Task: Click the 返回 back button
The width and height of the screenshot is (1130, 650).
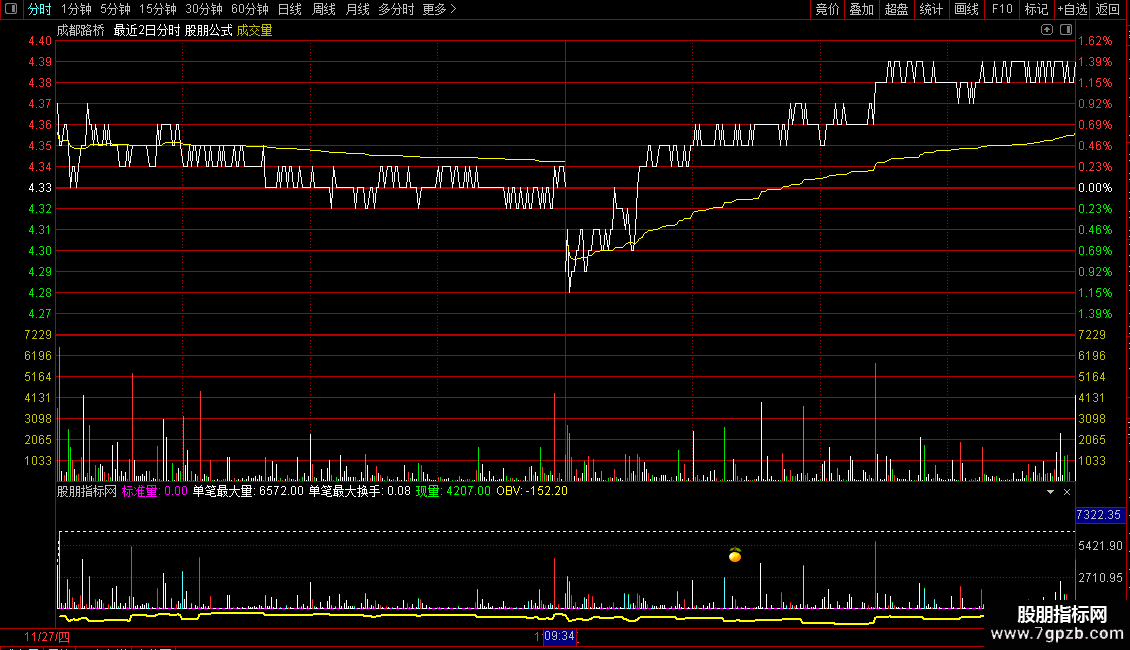Action: (1108, 9)
